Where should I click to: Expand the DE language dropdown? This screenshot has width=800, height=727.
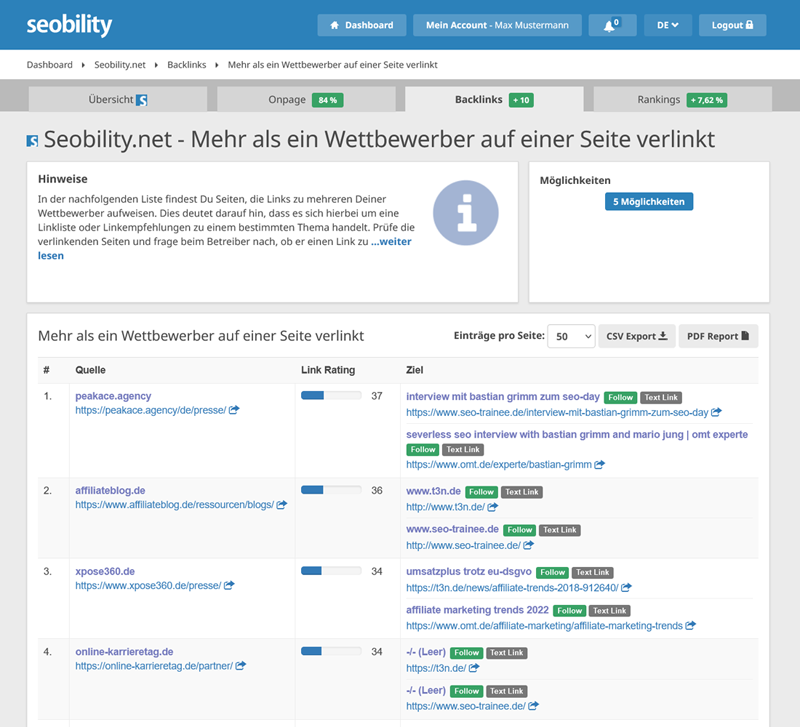(x=667, y=24)
